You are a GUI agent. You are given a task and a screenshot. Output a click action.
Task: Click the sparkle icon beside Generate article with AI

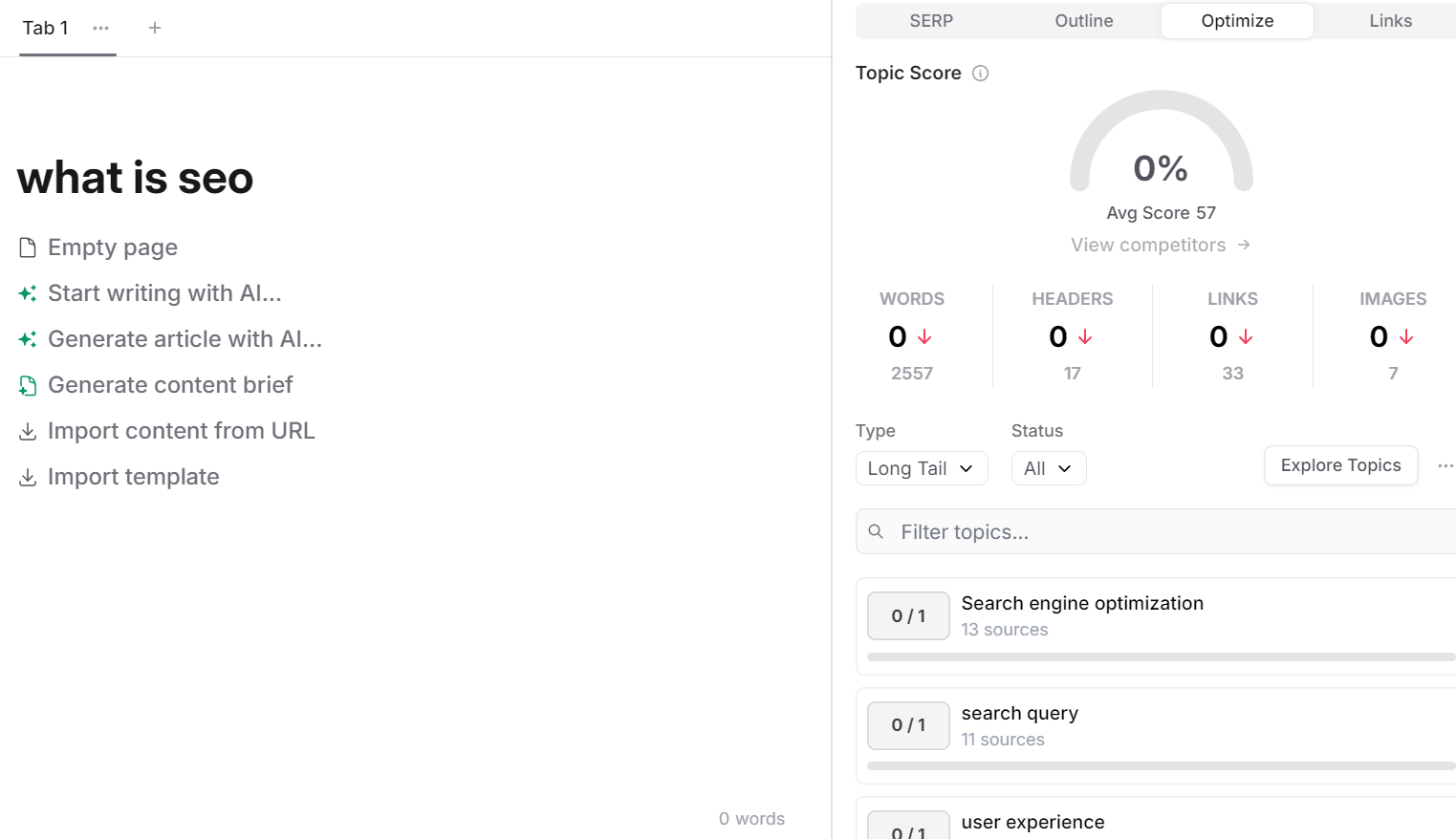click(x=28, y=339)
